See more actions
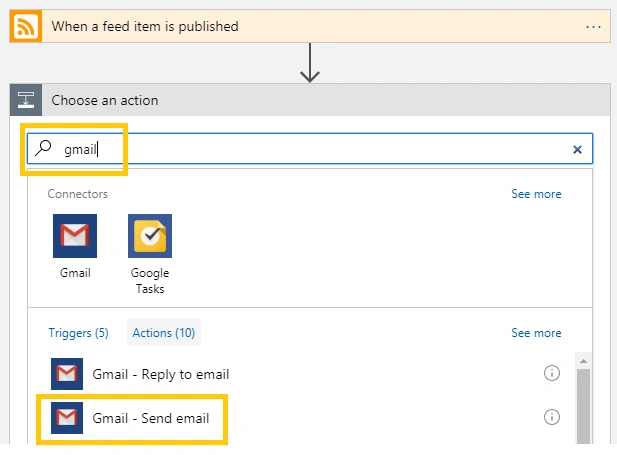The image size is (617, 455). pos(536,333)
